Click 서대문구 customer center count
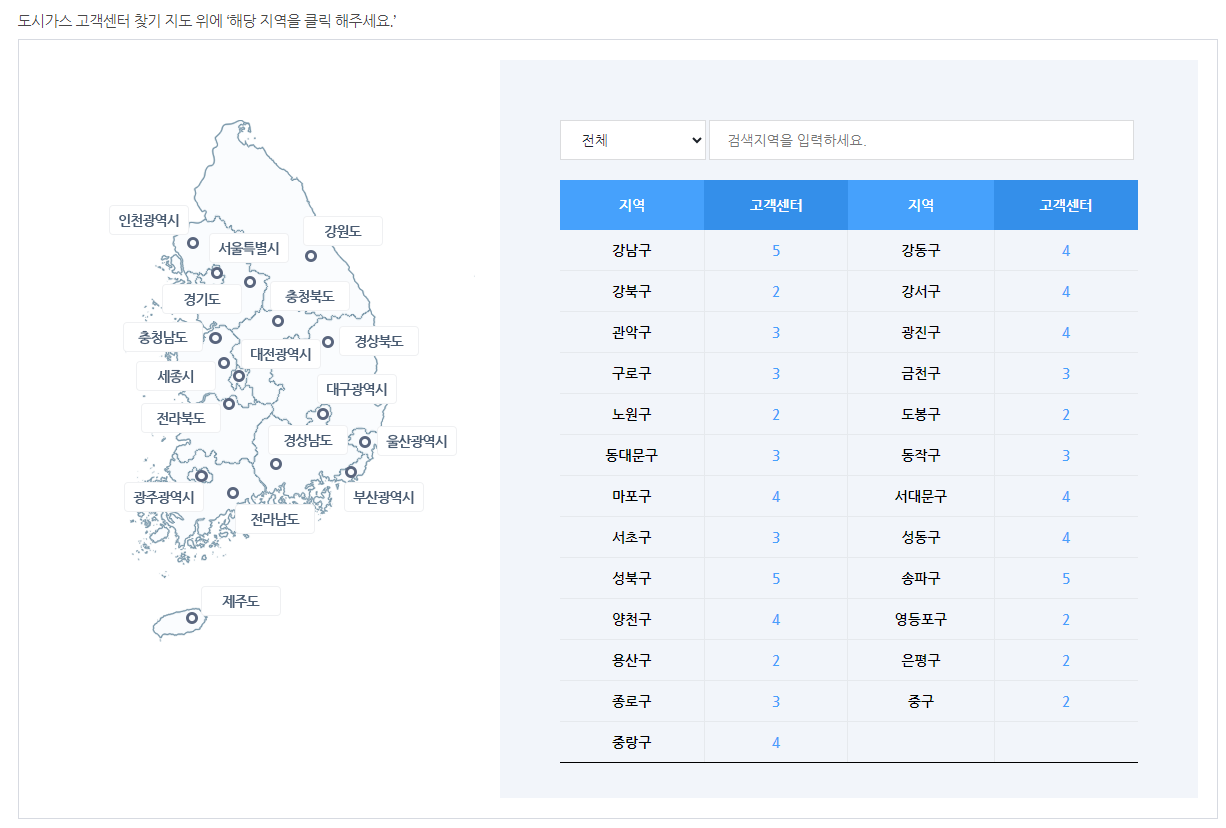 (1066, 496)
